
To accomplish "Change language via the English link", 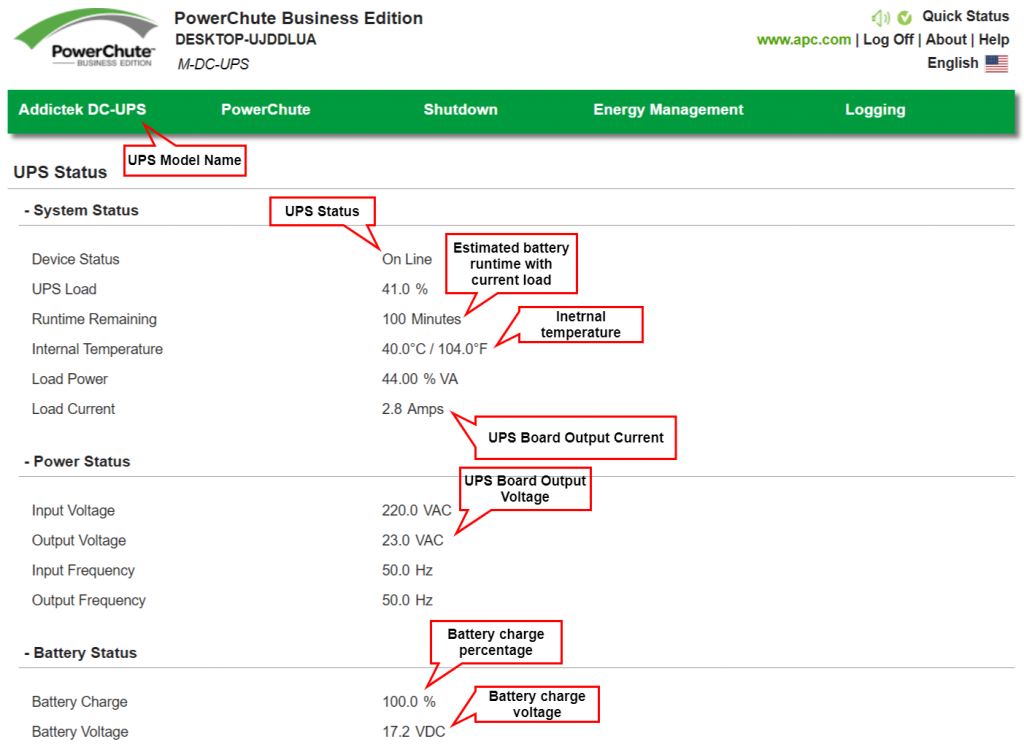I will pyautogui.click(x=953, y=63).
